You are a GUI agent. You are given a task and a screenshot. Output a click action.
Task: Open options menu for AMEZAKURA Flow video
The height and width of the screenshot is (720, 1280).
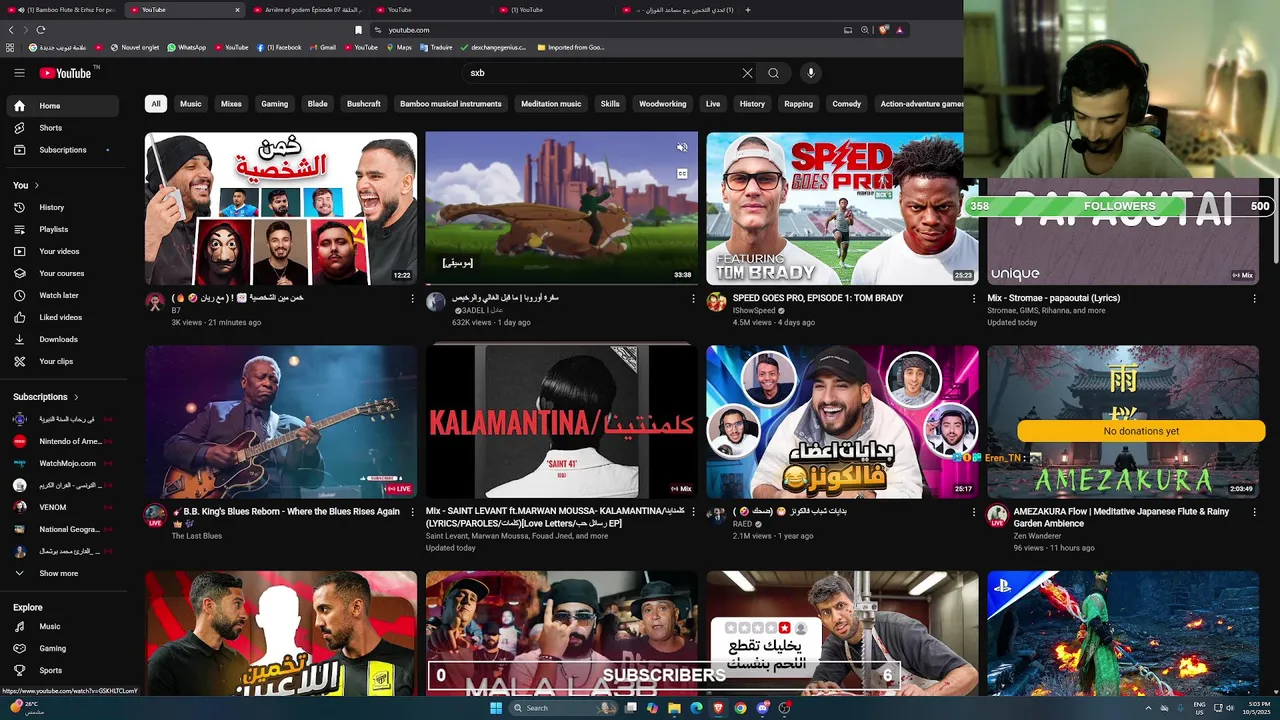click(x=1255, y=512)
